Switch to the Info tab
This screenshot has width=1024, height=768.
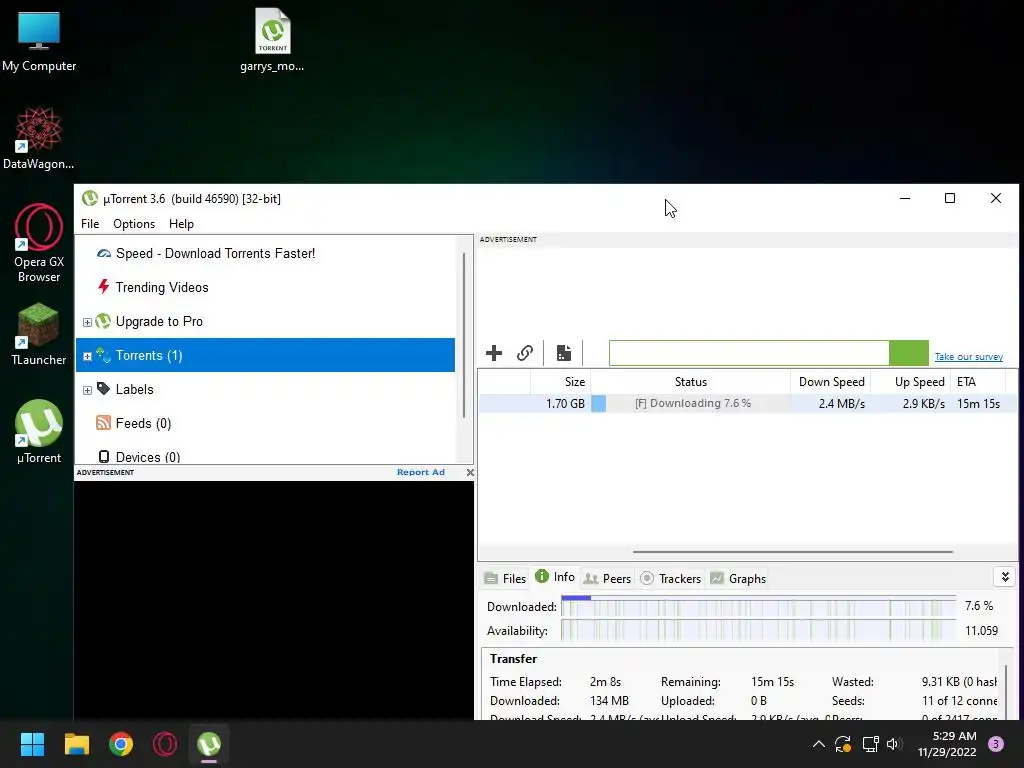[555, 577]
